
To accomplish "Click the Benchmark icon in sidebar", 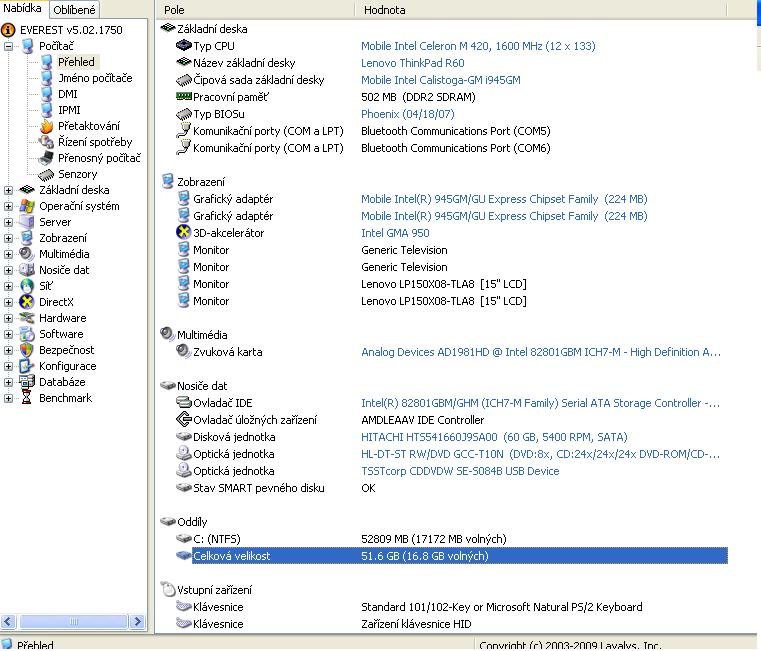I will (x=27, y=398).
